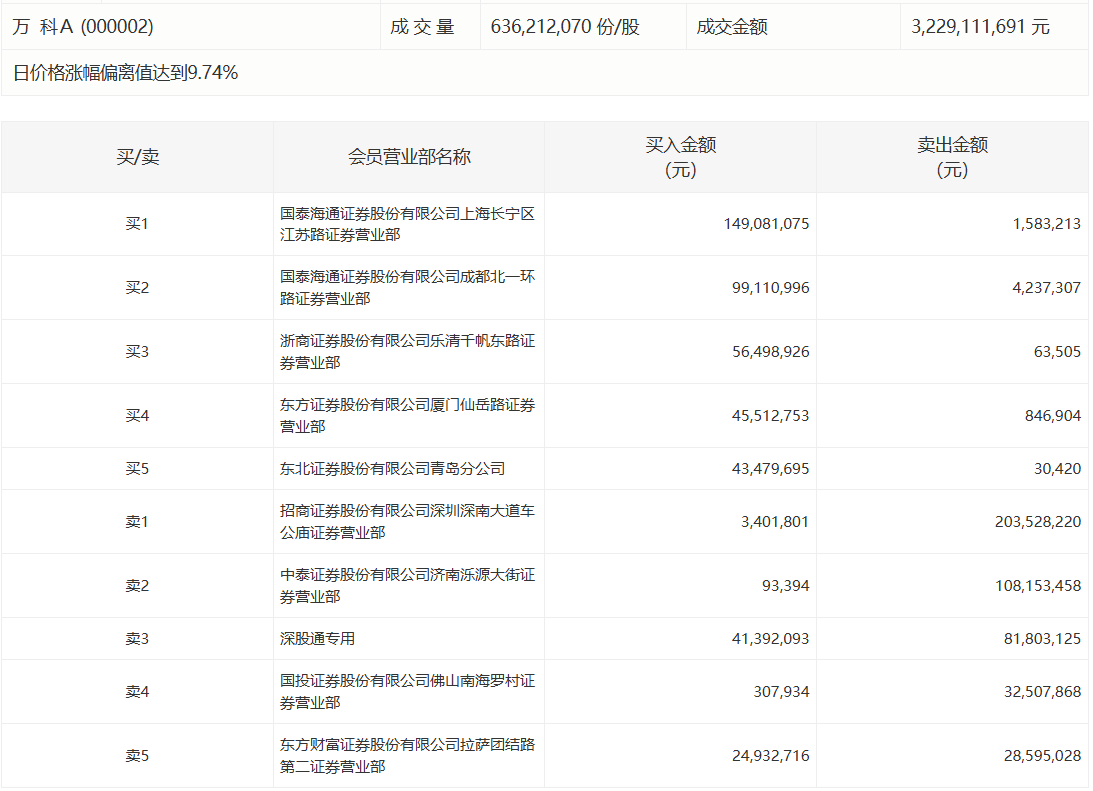The height and width of the screenshot is (791, 1093).
Task: Click the 买入金额 (元) column header
Action: tap(680, 157)
